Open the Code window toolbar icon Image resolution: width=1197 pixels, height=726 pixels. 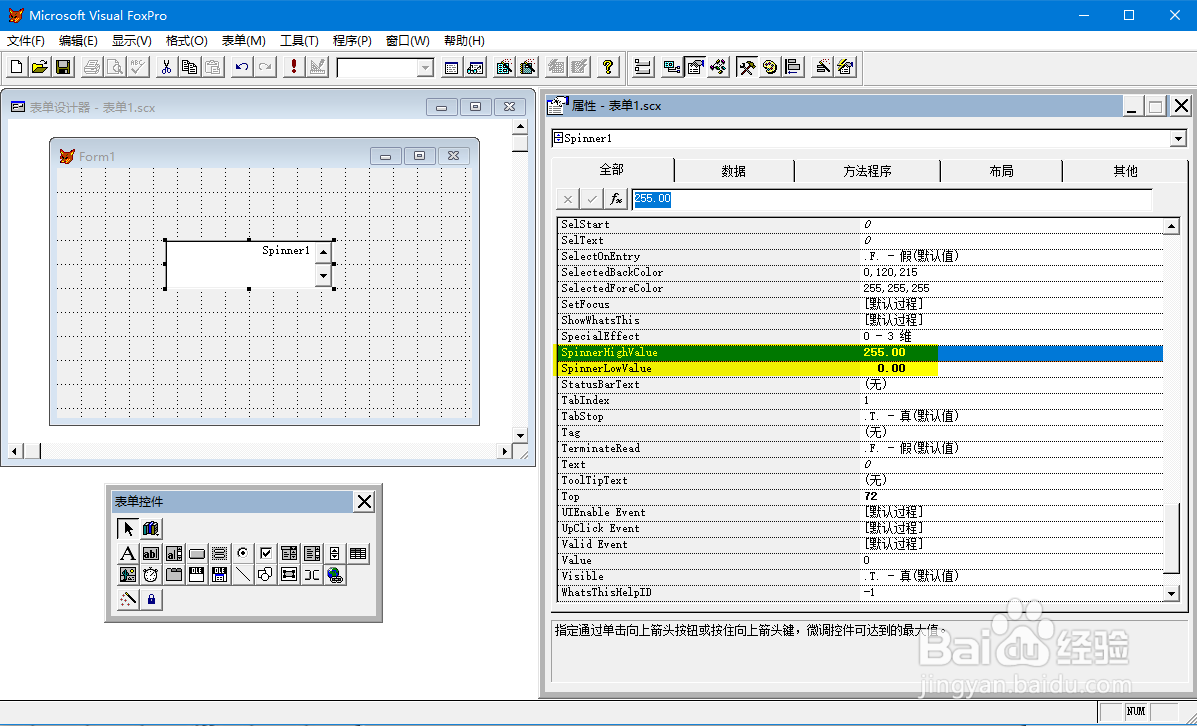click(x=718, y=67)
